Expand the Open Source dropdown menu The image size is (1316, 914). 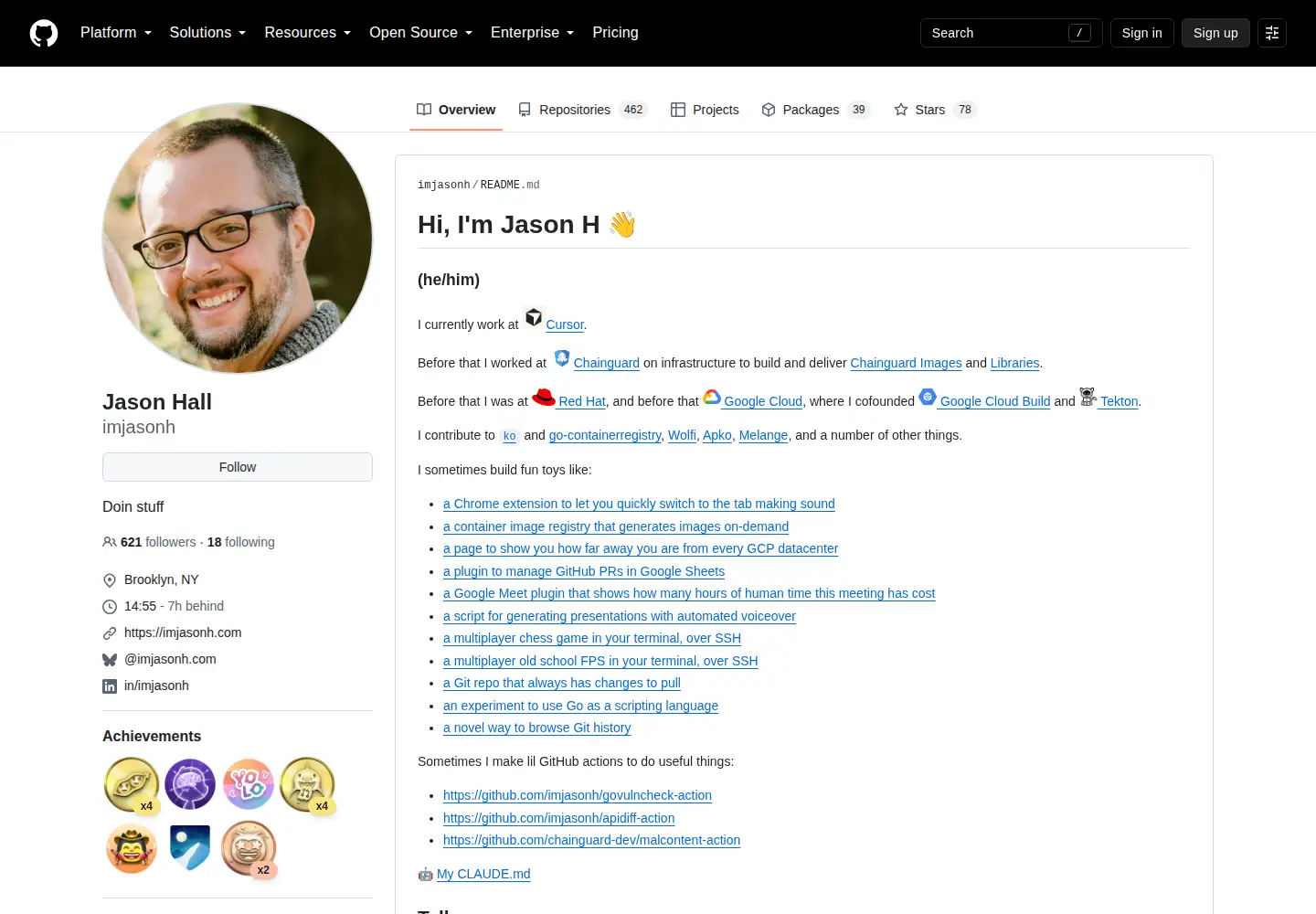[421, 33]
